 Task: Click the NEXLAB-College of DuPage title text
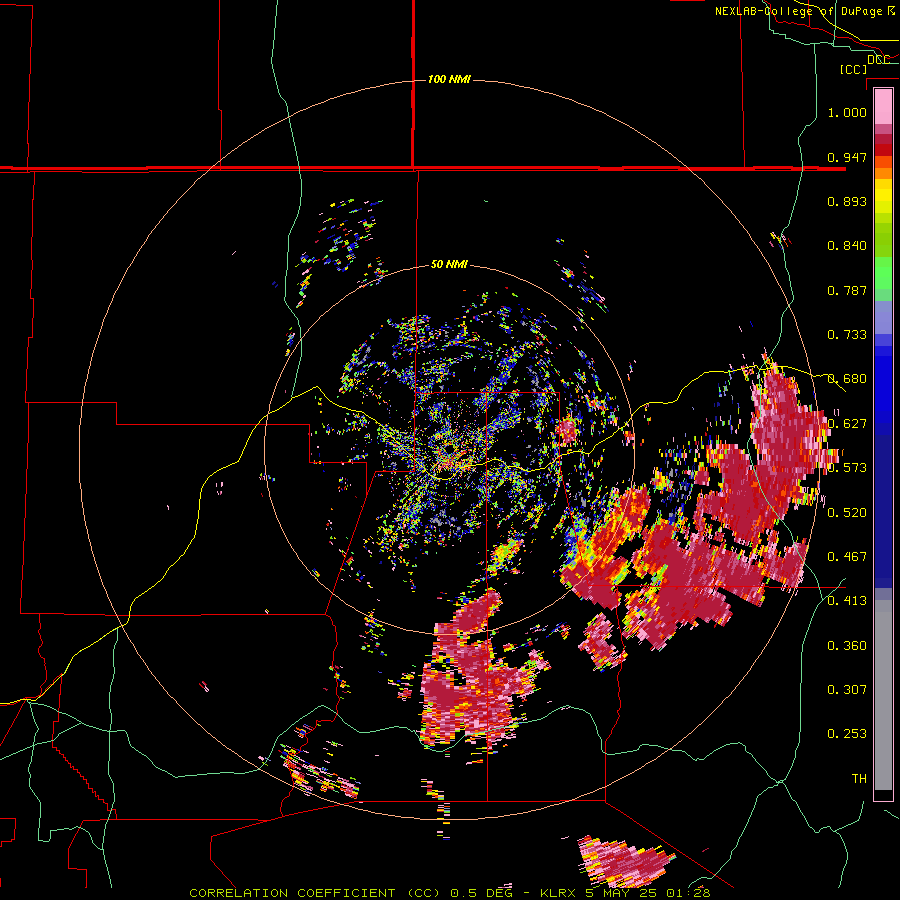point(798,11)
